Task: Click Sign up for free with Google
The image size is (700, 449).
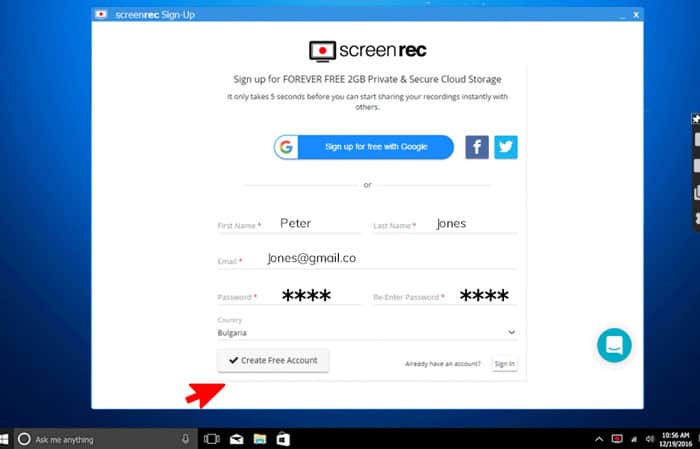Action: [x=364, y=147]
